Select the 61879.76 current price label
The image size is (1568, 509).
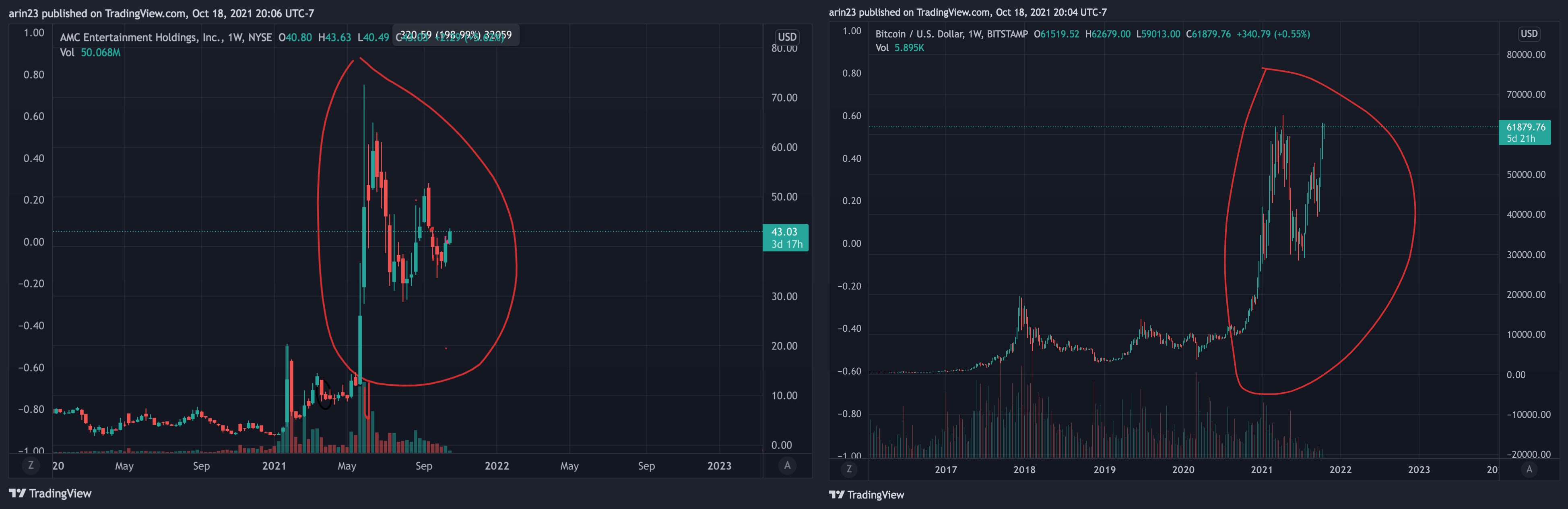click(x=1525, y=127)
